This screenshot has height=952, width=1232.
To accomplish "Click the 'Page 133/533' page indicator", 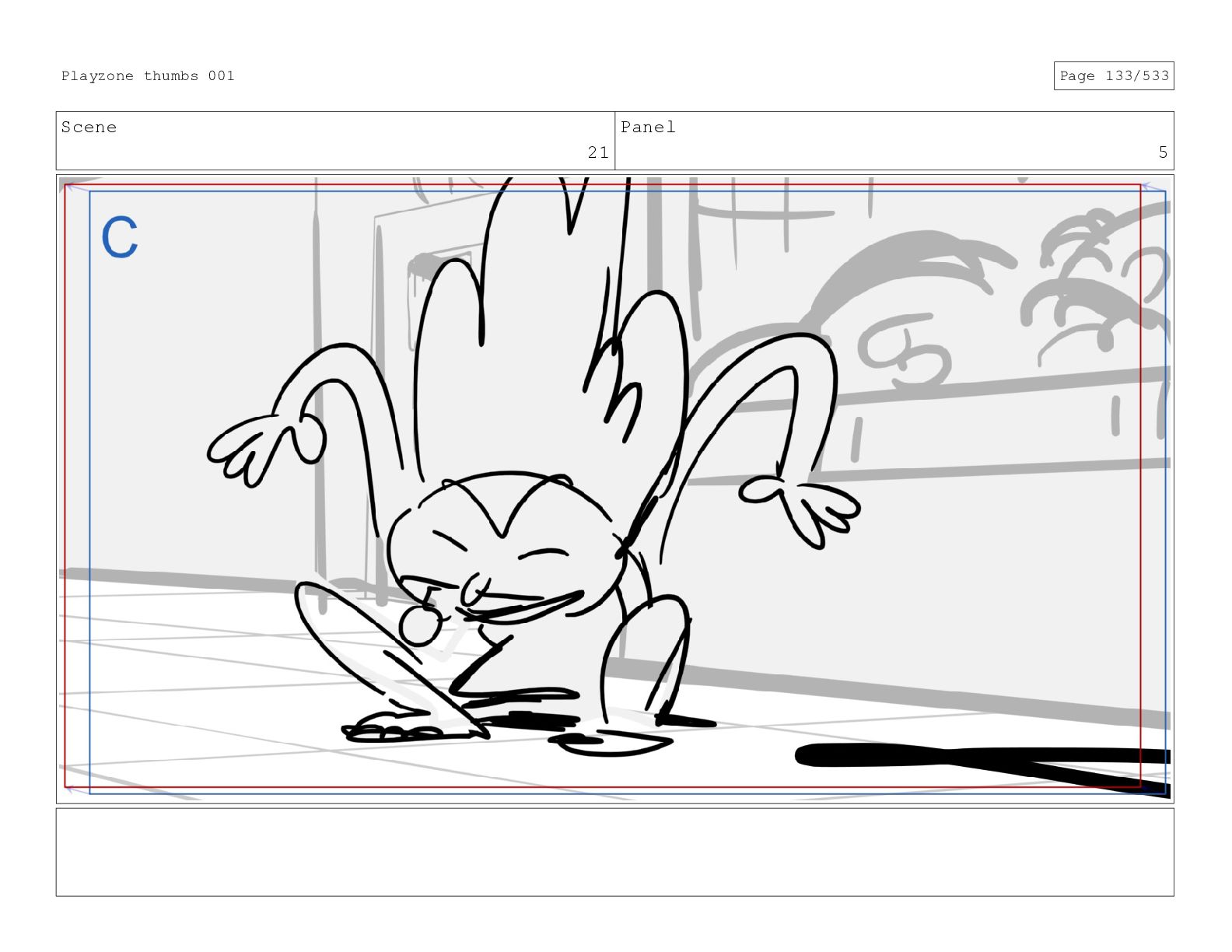I will (x=1113, y=75).
